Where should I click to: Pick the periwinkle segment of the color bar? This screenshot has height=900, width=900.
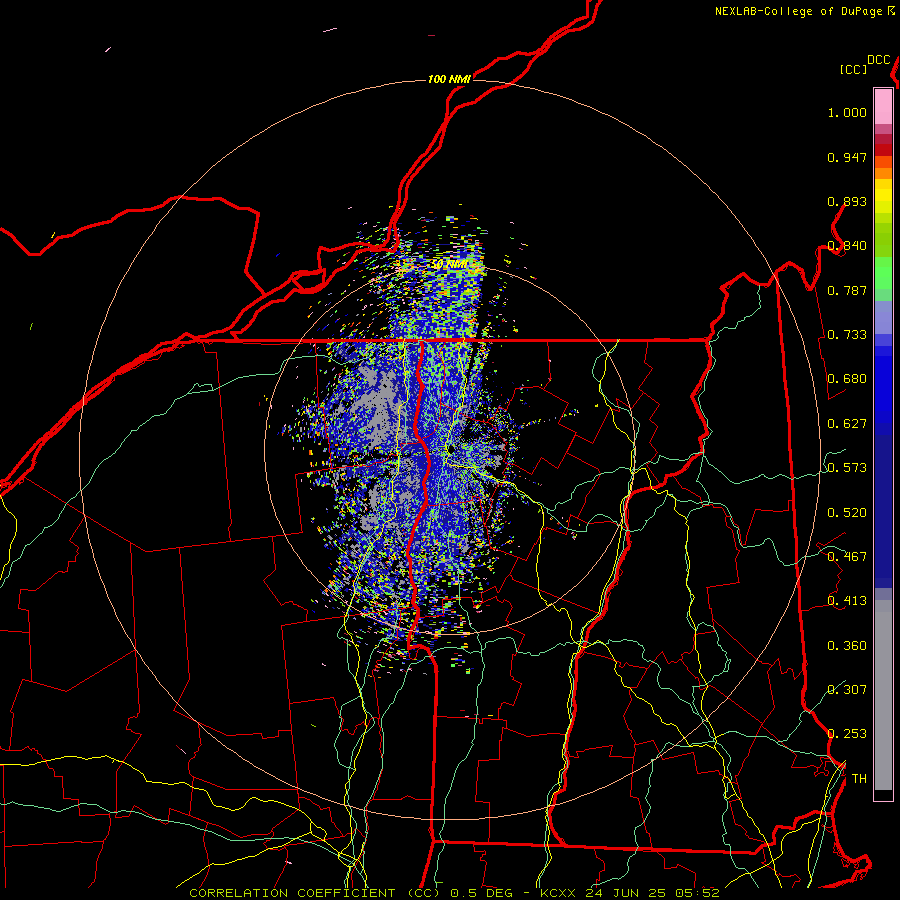pos(883,317)
